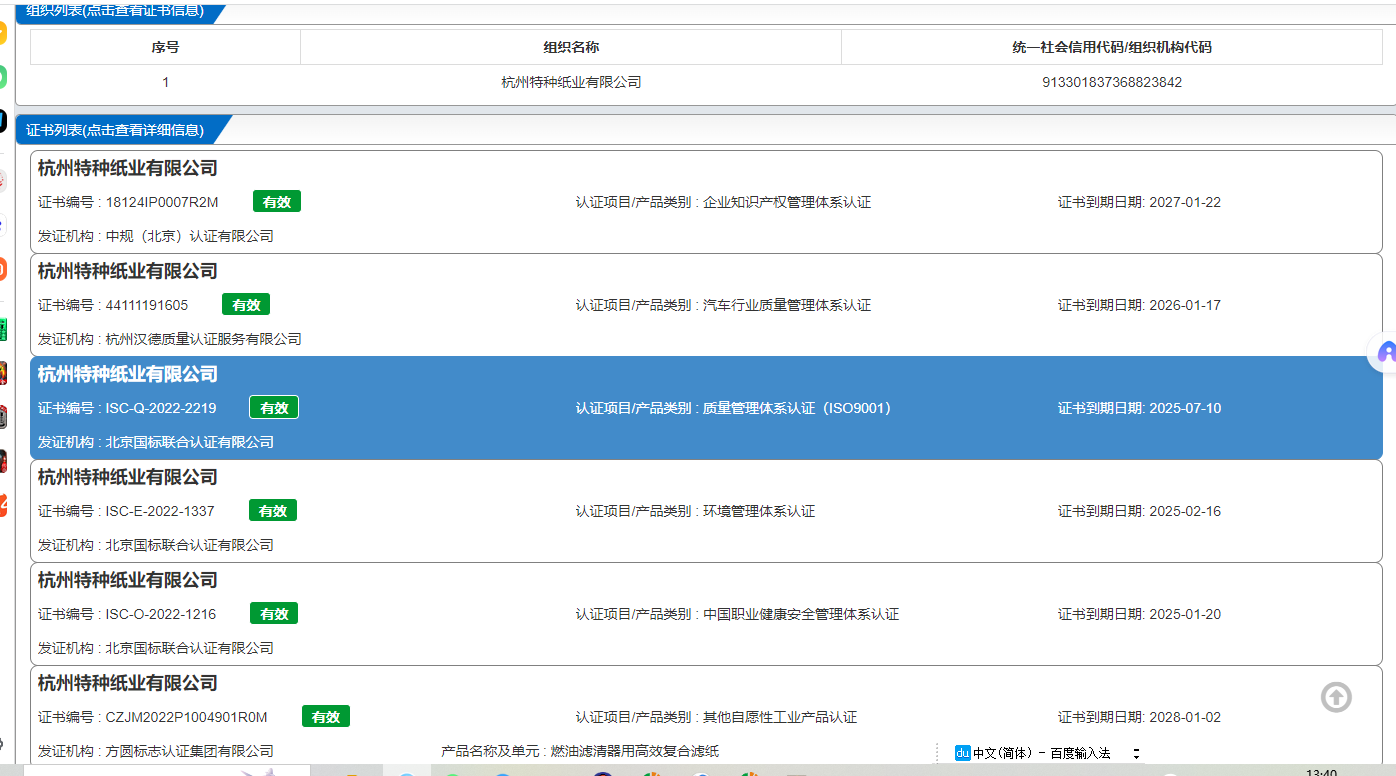Click the 有效 badge beside CZJM2022P1004901R0M
The height and width of the screenshot is (776, 1396).
pos(326,717)
